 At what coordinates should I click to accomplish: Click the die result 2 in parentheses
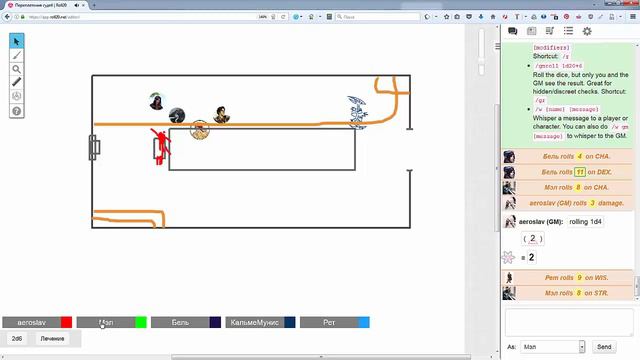[533, 239]
